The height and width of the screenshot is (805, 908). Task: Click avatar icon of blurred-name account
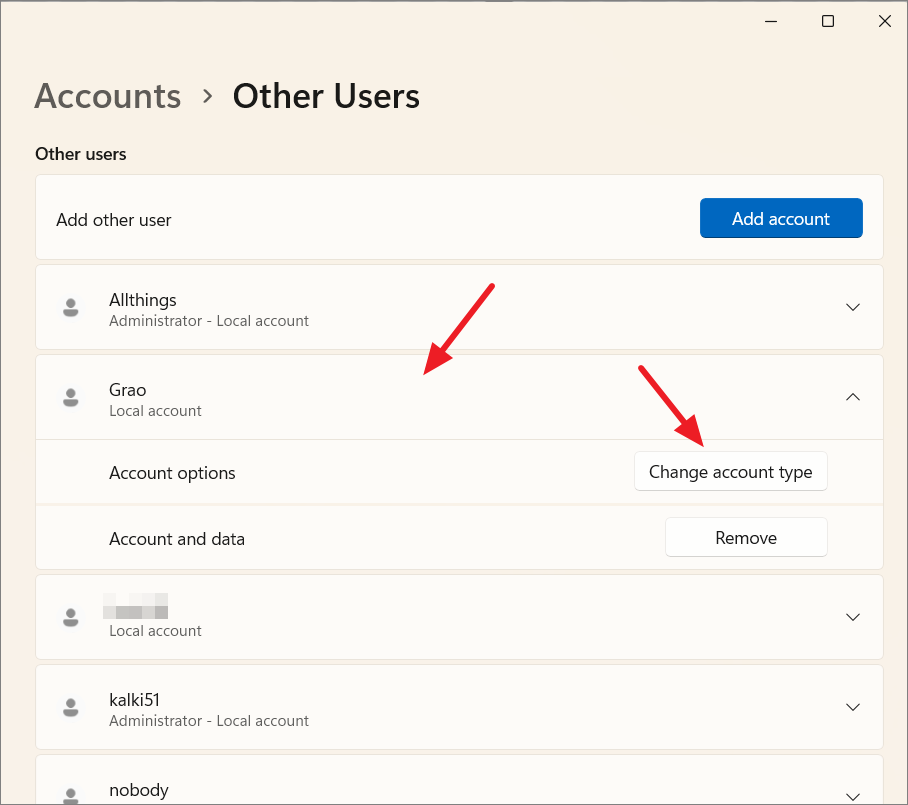point(71,617)
